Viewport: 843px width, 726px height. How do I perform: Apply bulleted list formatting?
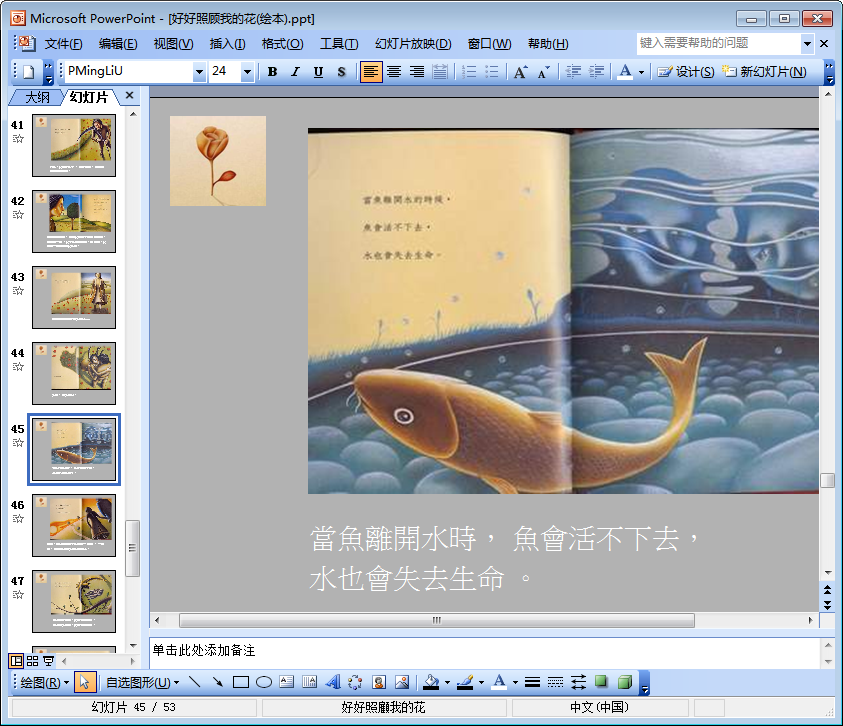point(492,72)
